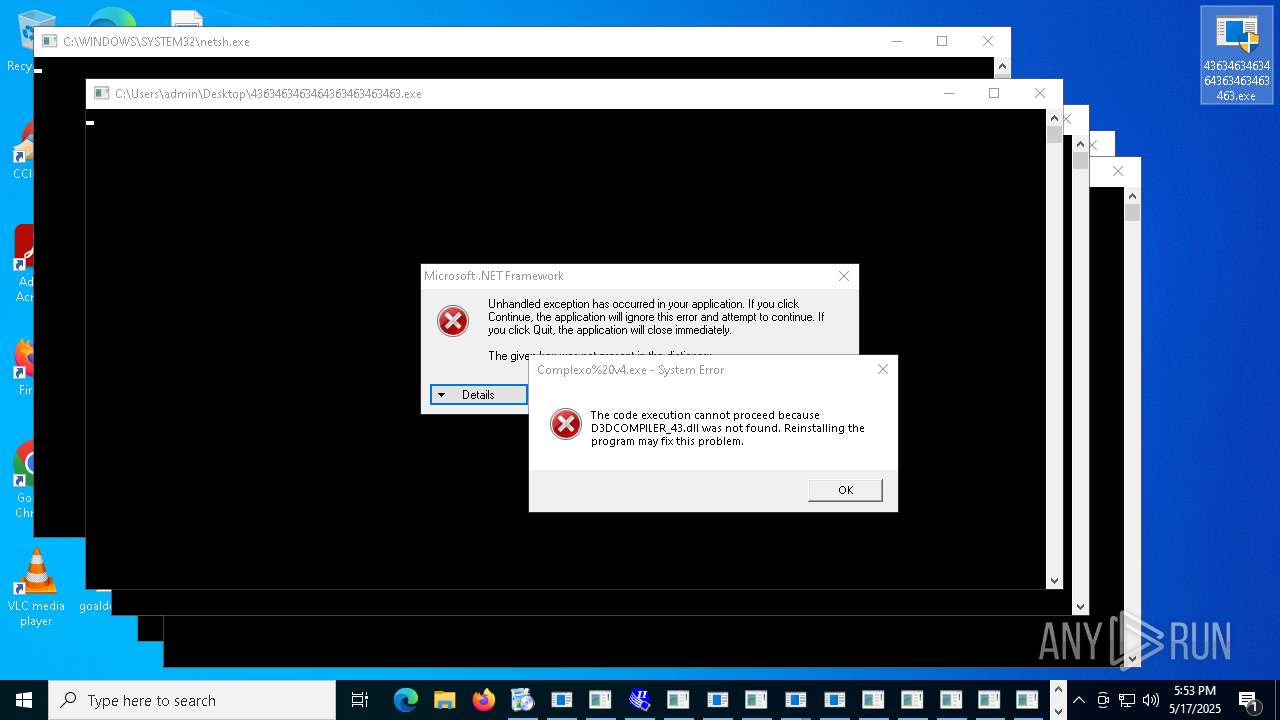Maximize the netsh.exe console window
1280x720 pixels.
(x=941, y=41)
